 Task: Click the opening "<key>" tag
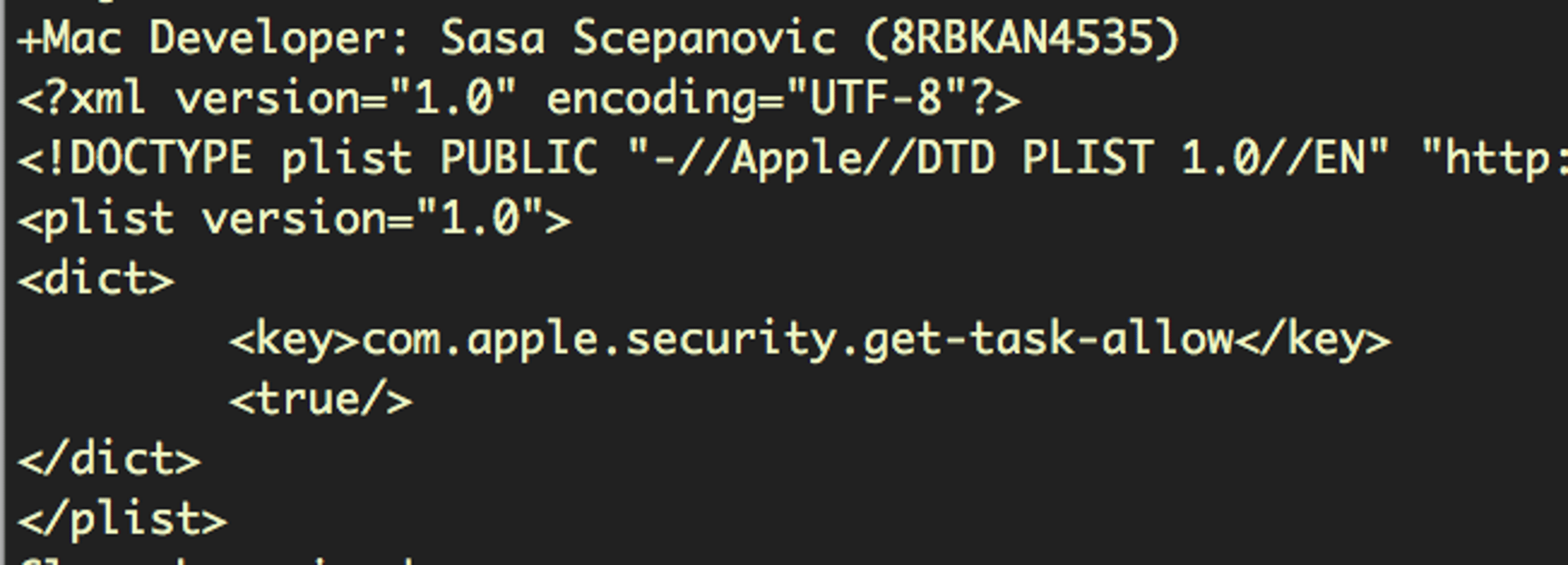tap(295, 339)
